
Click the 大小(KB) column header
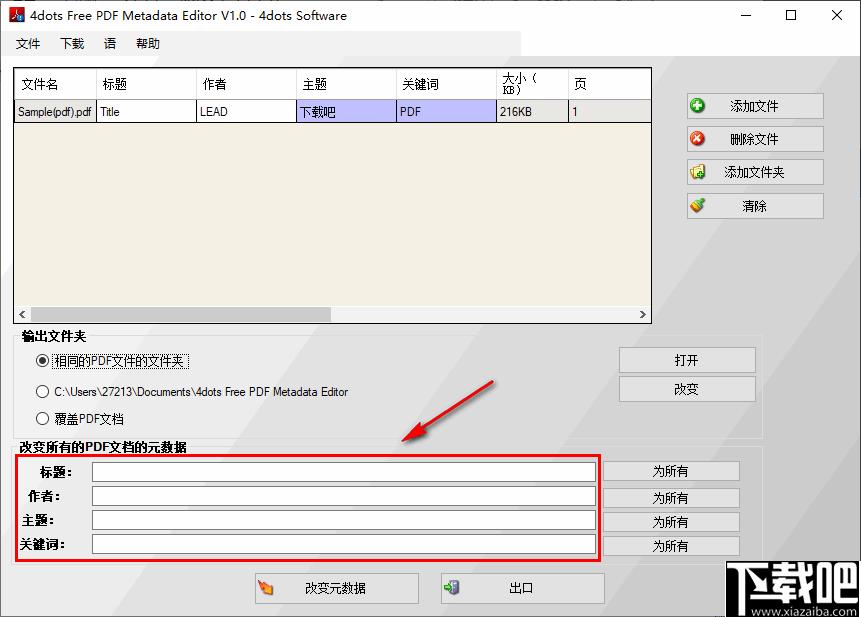pos(532,84)
